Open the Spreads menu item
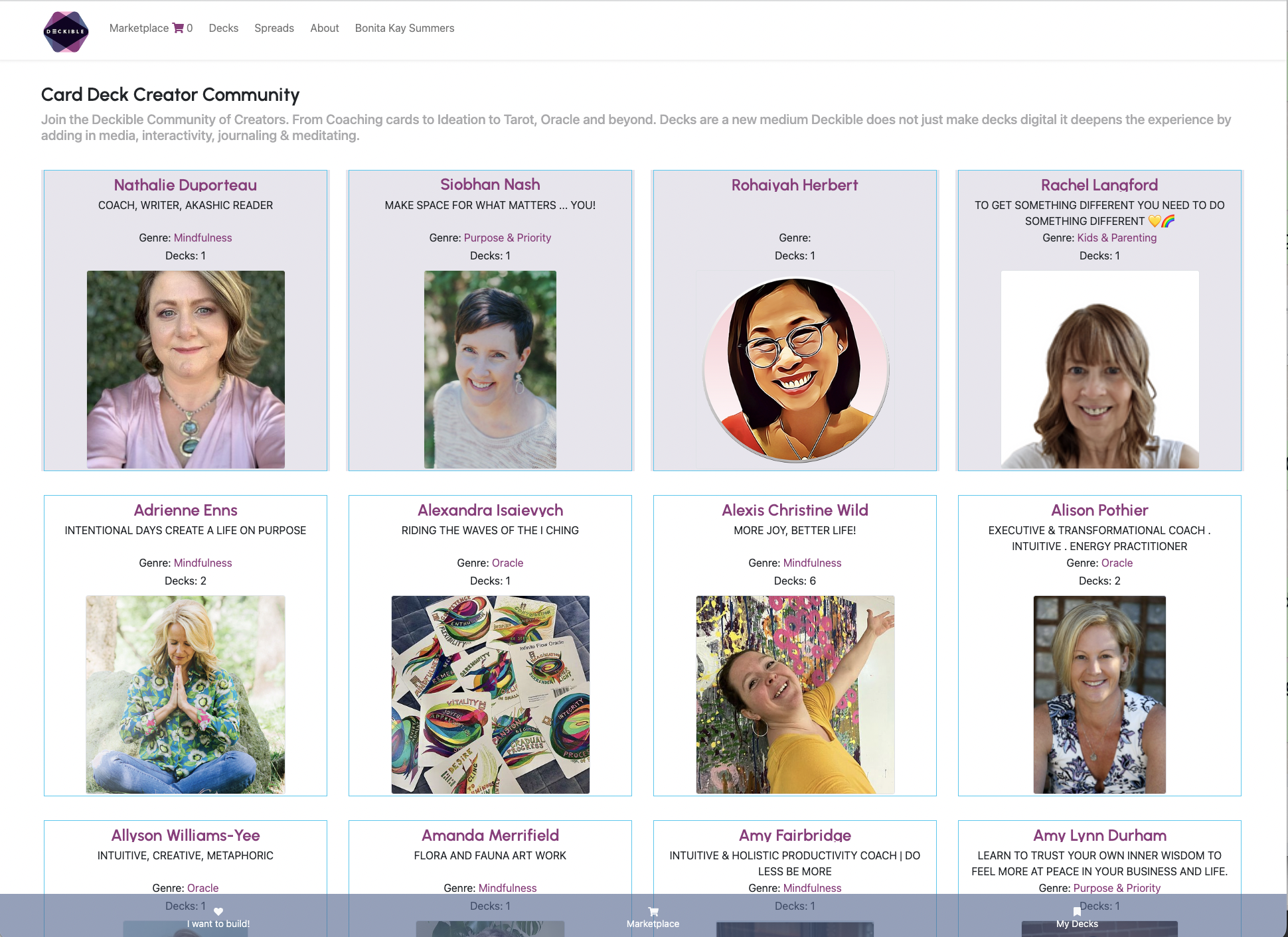1288x937 pixels. coord(274,28)
